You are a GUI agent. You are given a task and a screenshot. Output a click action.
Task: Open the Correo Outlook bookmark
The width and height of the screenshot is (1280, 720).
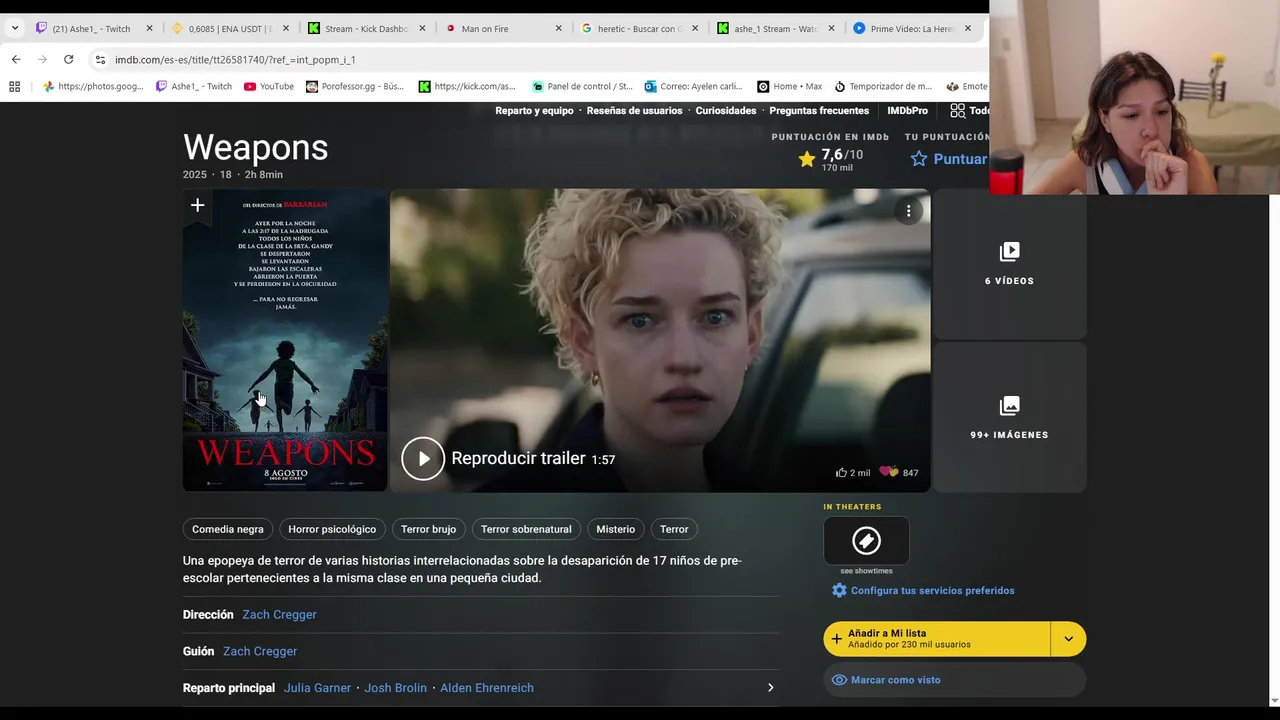(x=693, y=87)
